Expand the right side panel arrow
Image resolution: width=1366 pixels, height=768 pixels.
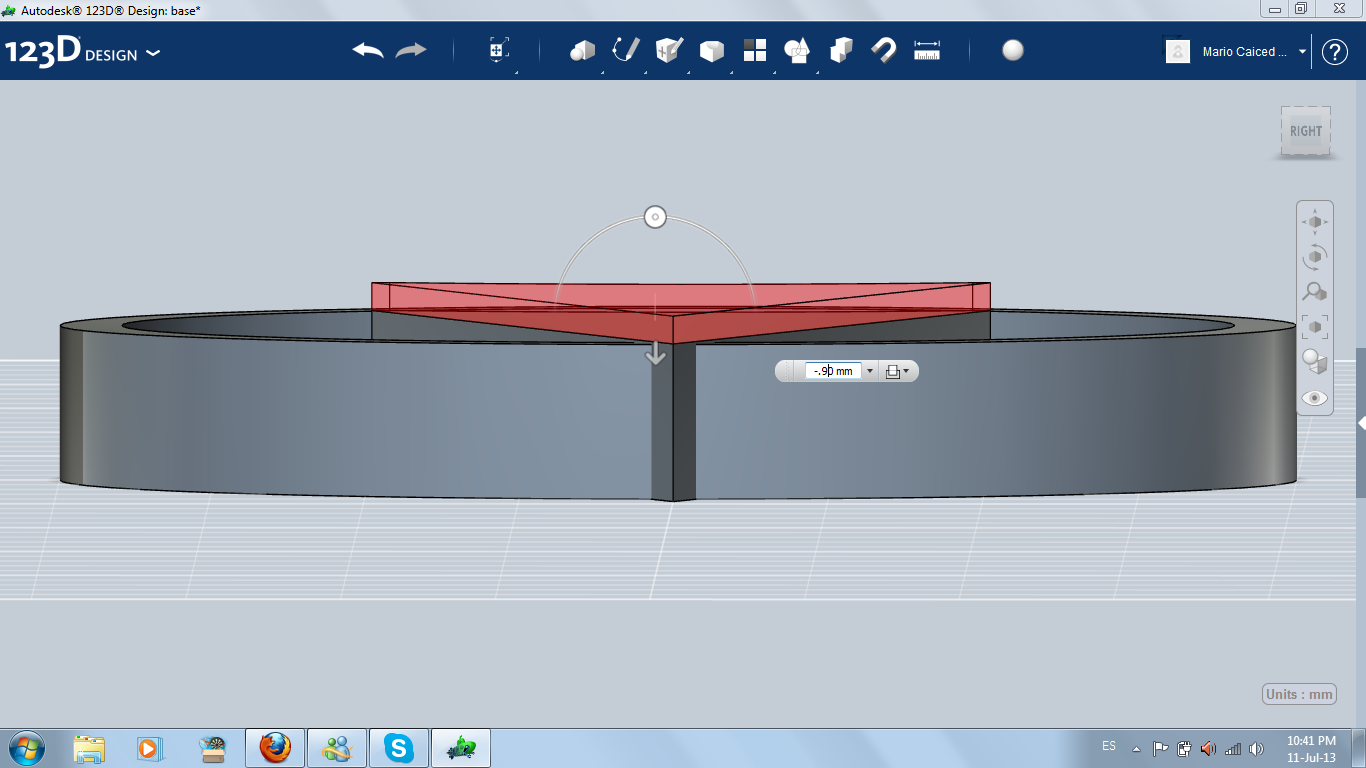[1361, 423]
